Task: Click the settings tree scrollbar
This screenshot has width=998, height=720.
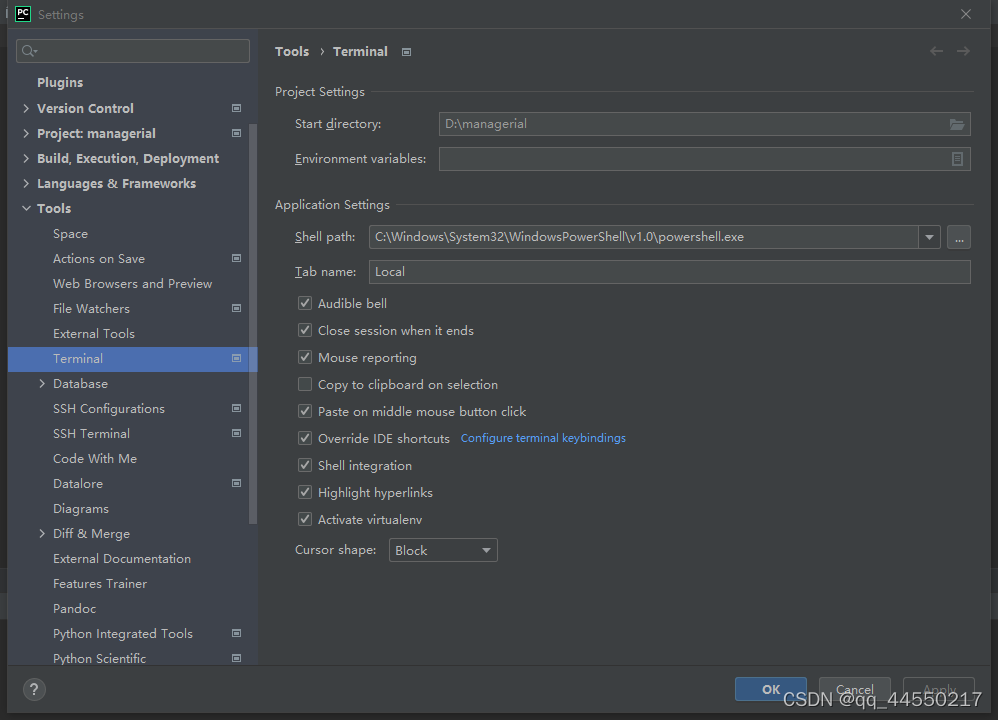Action: pyautogui.click(x=253, y=323)
